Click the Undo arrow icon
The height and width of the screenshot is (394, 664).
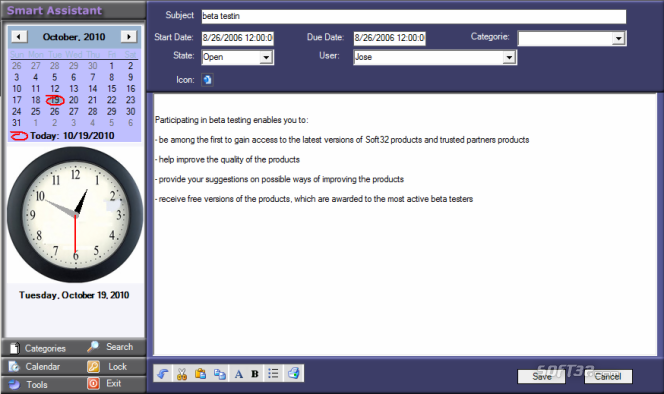(163, 374)
